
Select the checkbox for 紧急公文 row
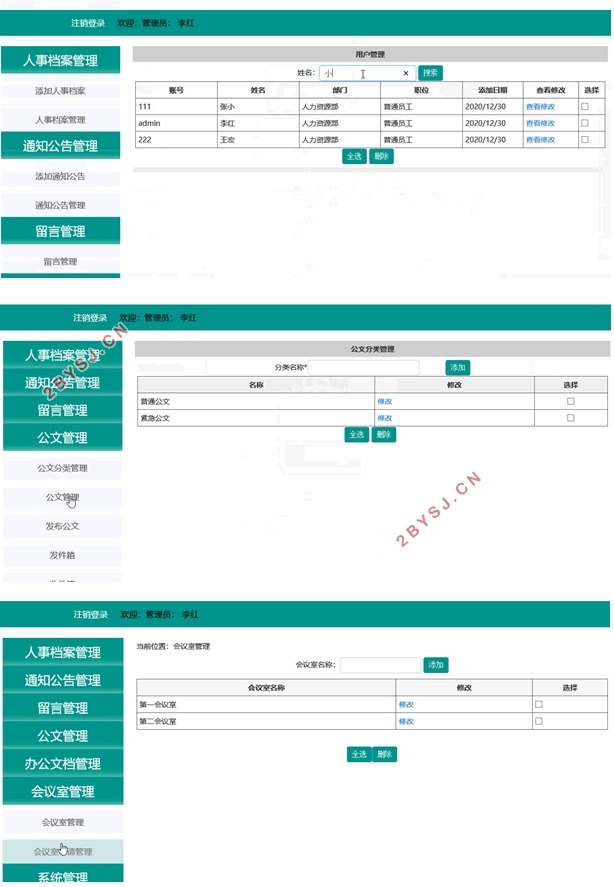(x=570, y=418)
